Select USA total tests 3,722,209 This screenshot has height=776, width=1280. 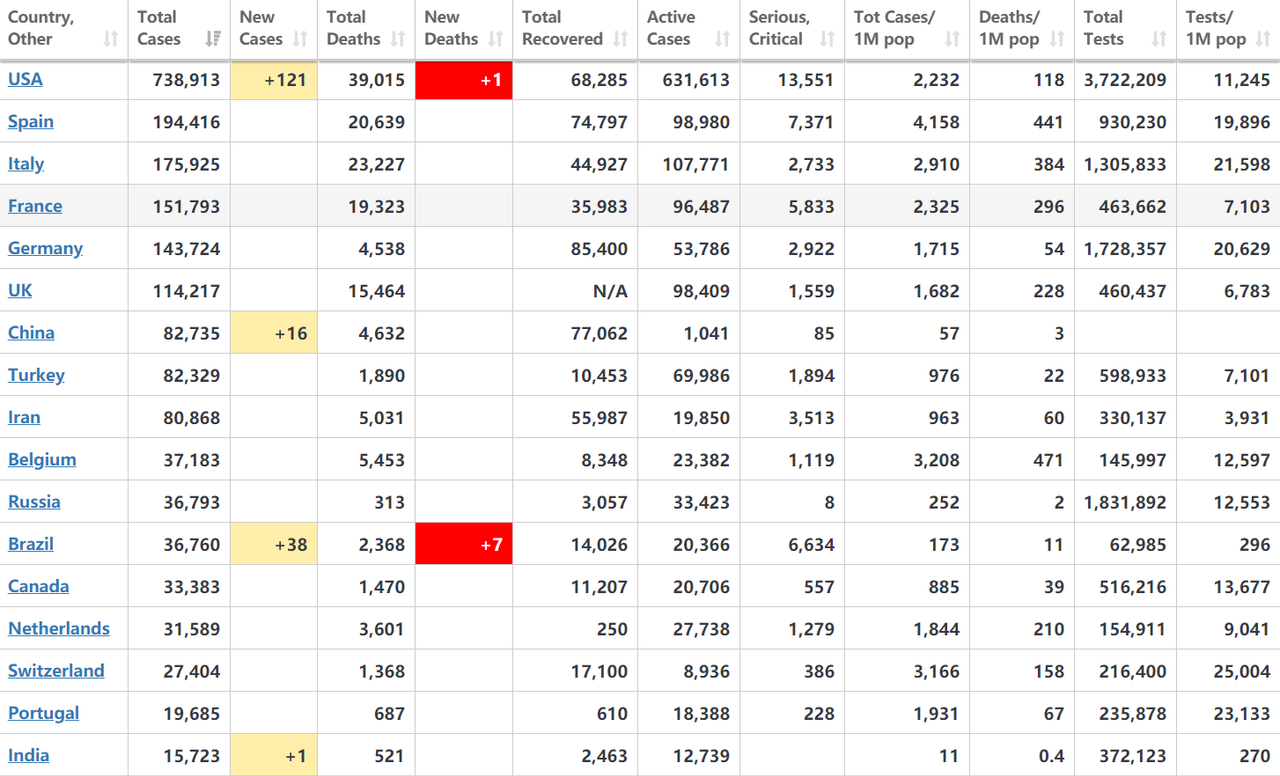coord(1125,80)
